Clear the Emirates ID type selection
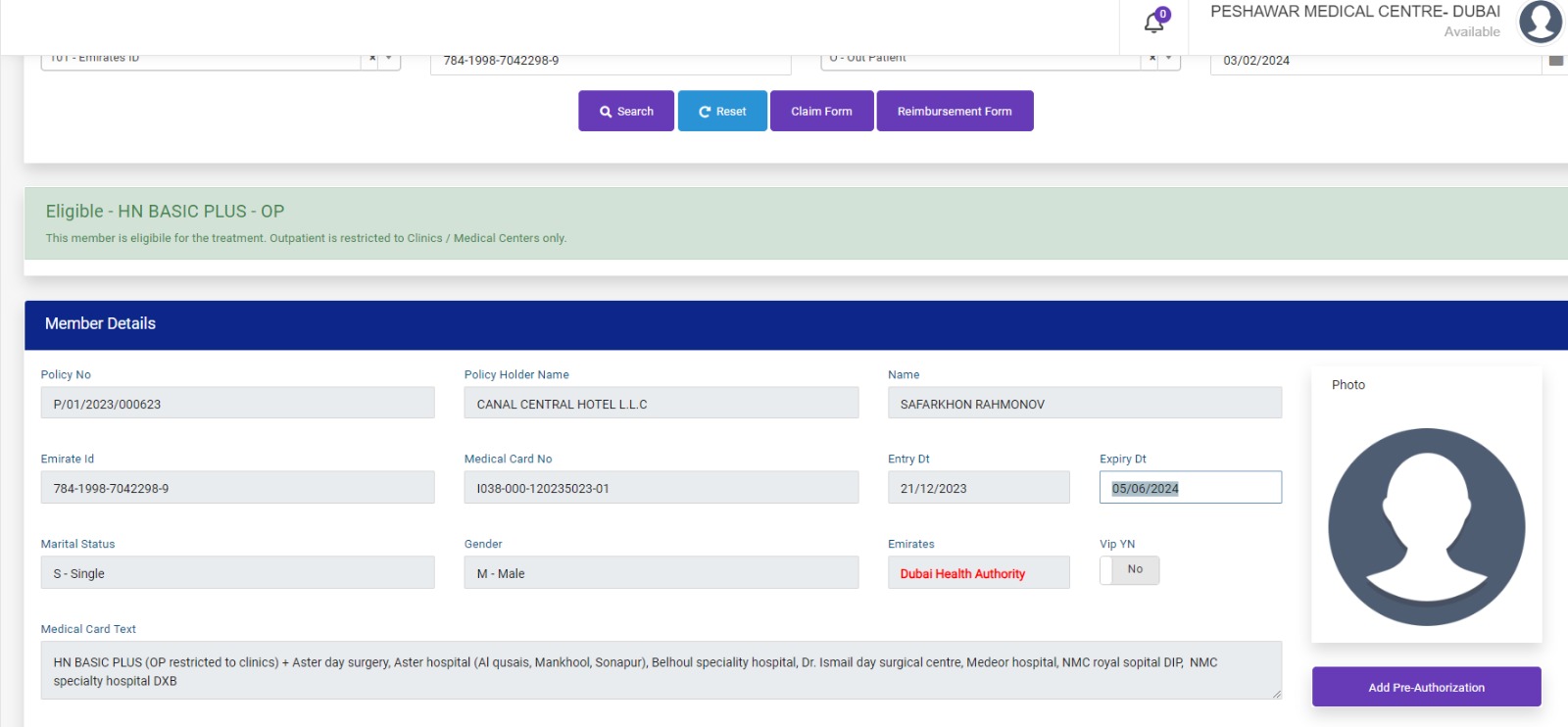Viewport: 1568px width, 727px height. click(372, 59)
